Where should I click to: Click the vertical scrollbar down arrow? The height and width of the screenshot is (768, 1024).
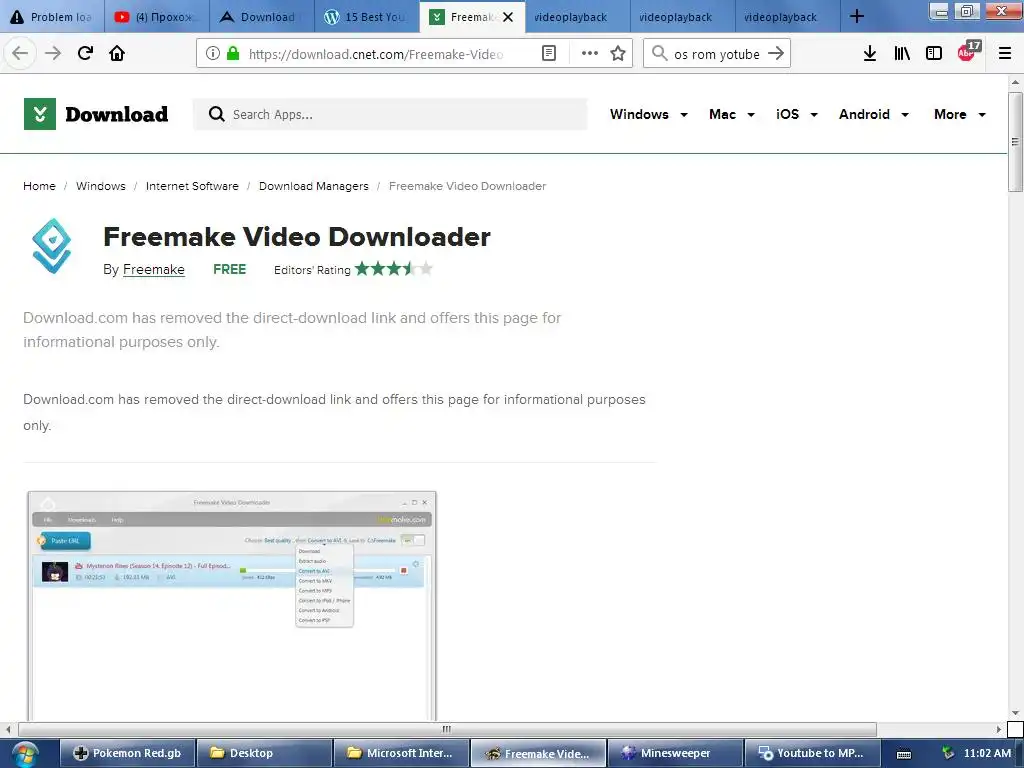[x=1015, y=713]
